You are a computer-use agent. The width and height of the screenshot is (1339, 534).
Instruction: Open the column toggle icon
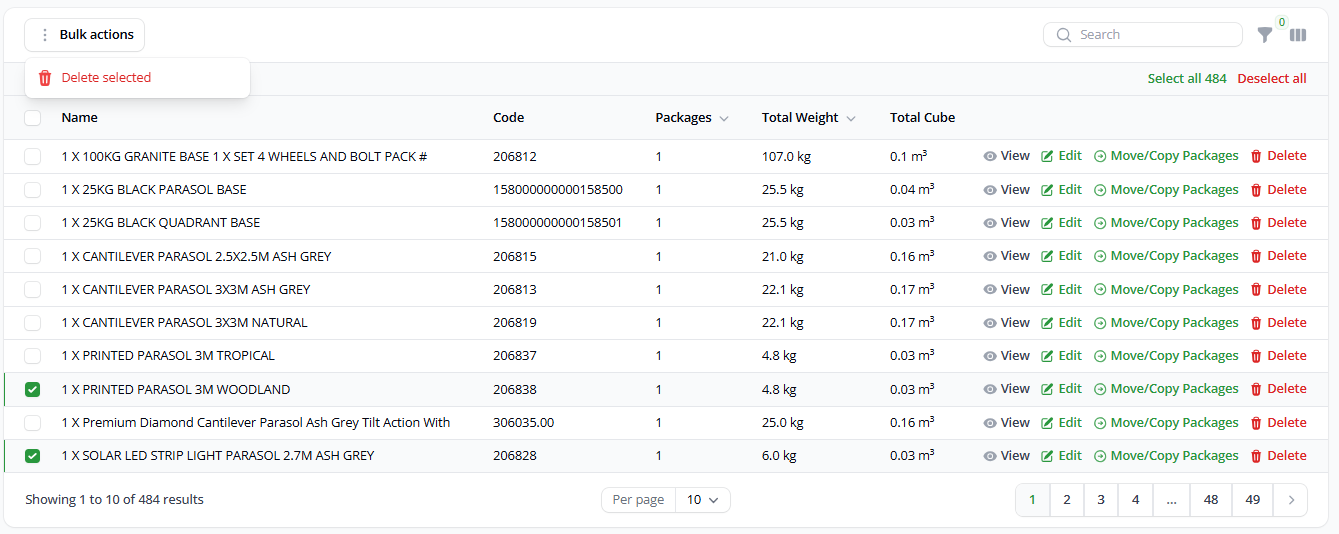pyautogui.click(x=1298, y=35)
